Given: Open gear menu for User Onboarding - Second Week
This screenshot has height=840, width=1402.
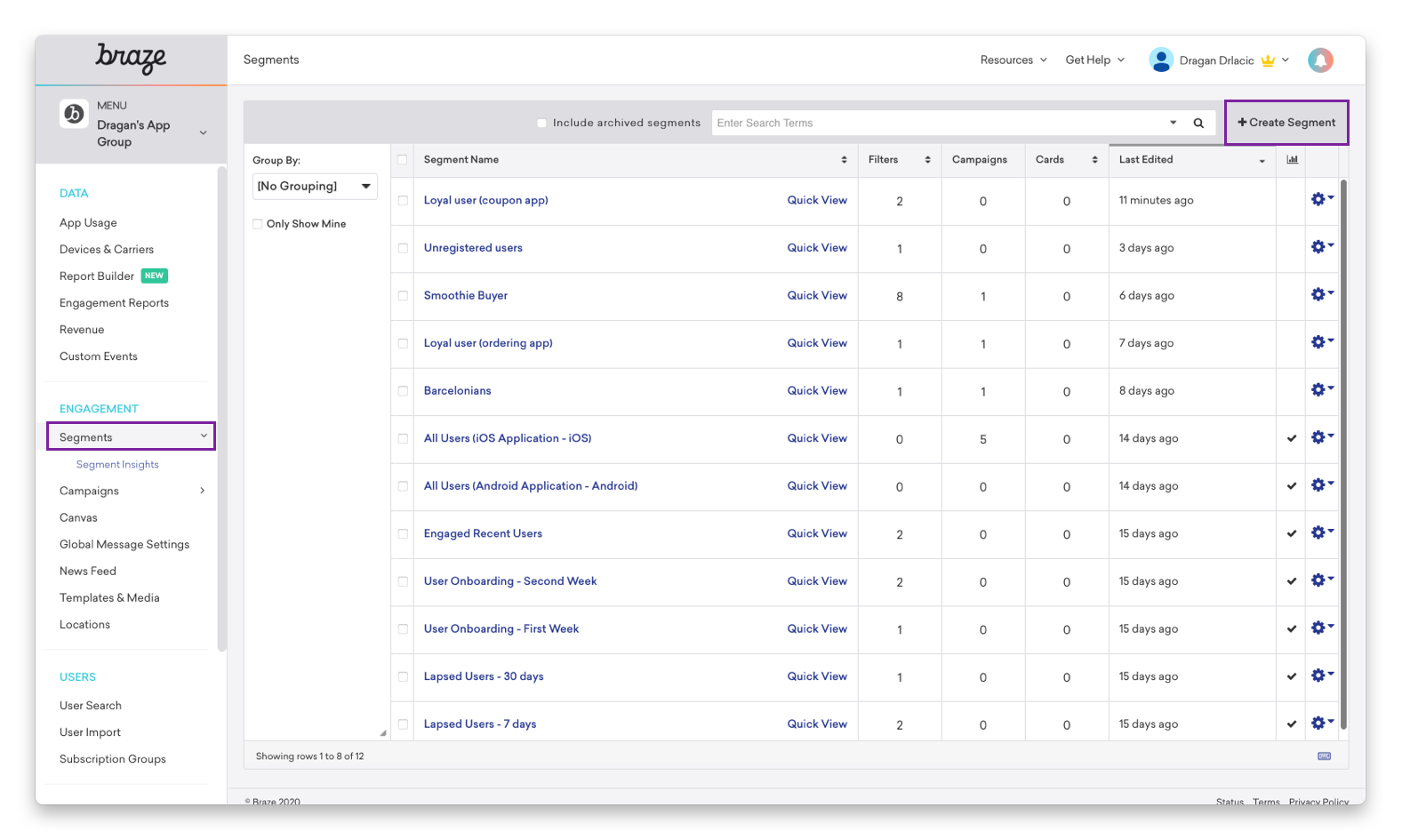Looking at the screenshot, I should (x=1322, y=580).
